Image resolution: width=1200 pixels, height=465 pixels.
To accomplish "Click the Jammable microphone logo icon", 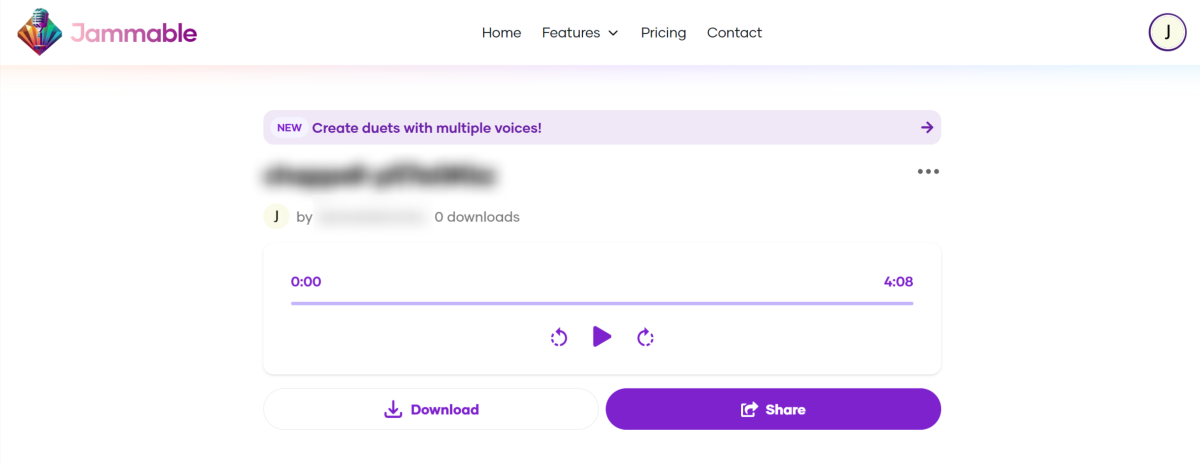I will pyautogui.click(x=40, y=32).
